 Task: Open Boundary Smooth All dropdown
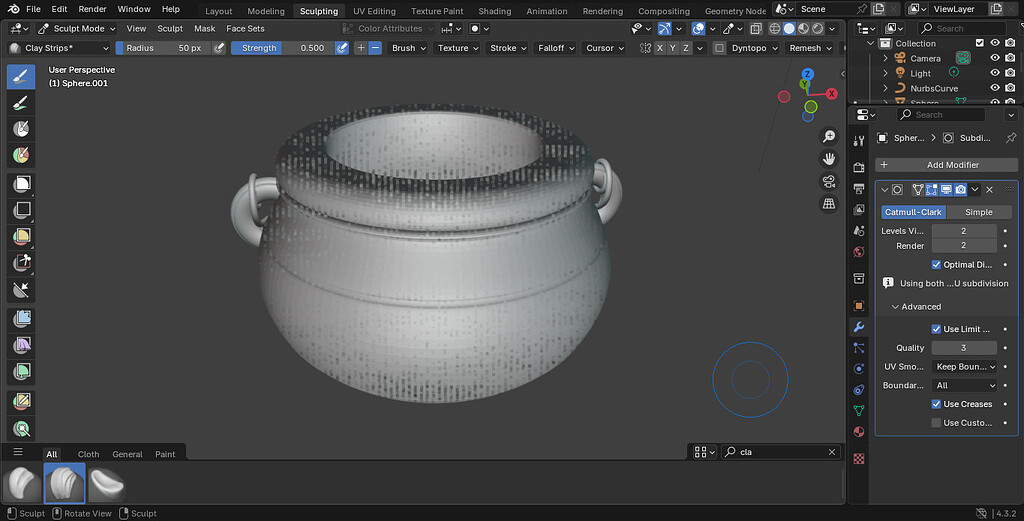click(x=965, y=386)
